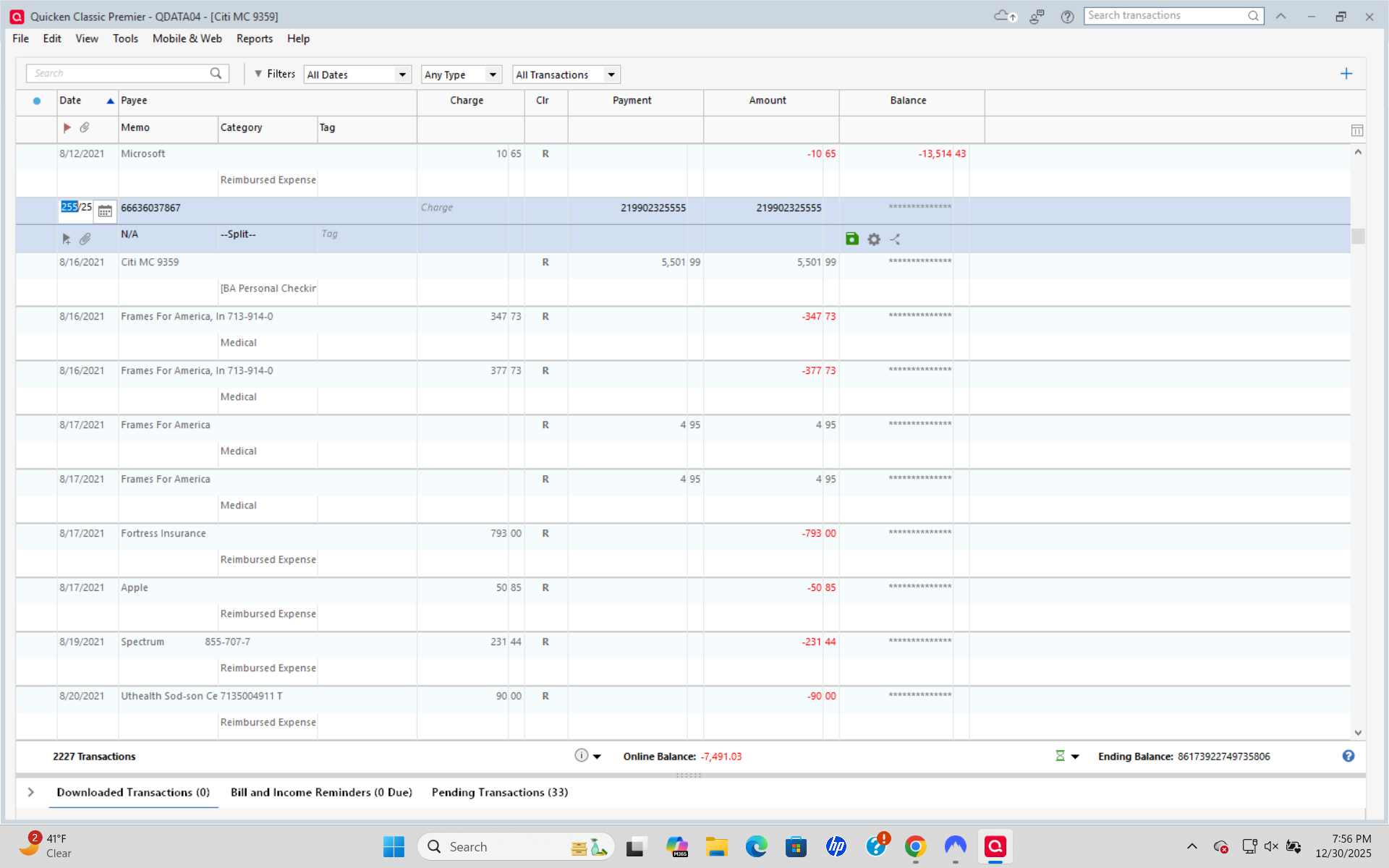Switch to Pending Transactions (33) tab

click(x=499, y=793)
